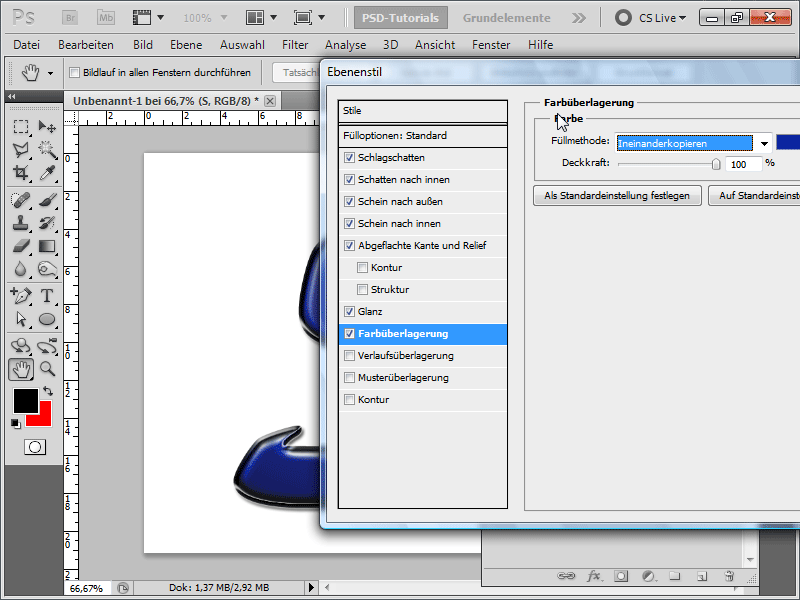
Task: Select the Magic Wand tool
Action: [x=47, y=149]
